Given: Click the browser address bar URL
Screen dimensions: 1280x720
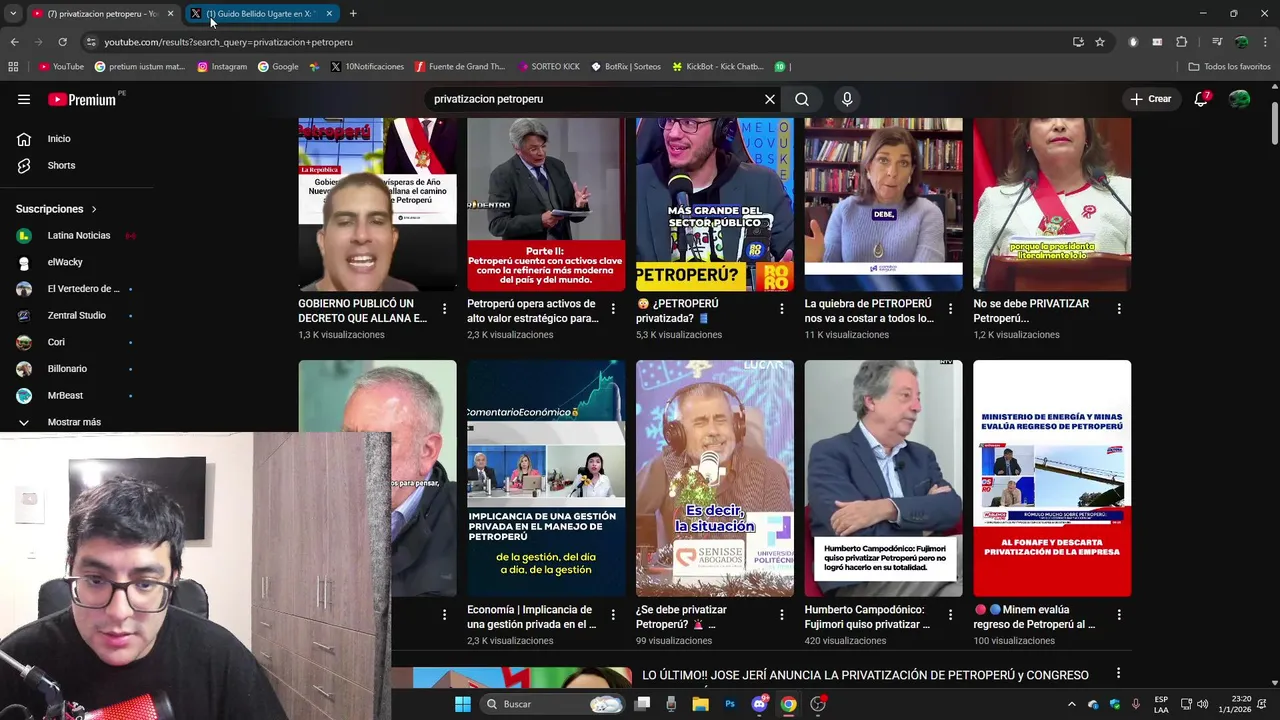Looking at the screenshot, I should [x=228, y=42].
